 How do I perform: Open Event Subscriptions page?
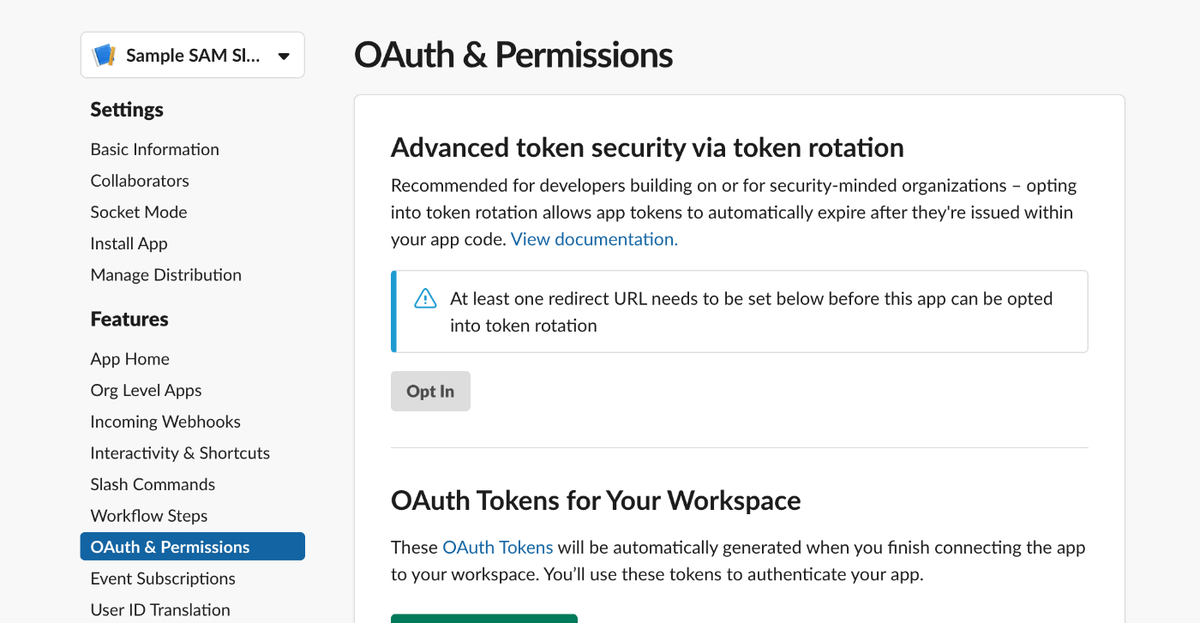point(163,578)
